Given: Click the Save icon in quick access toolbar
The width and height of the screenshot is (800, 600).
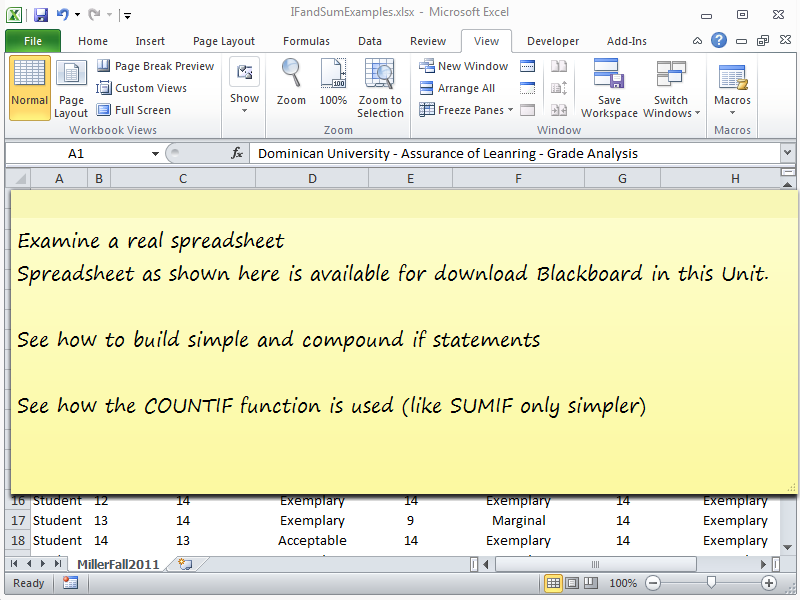Looking at the screenshot, I should click(41, 15).
